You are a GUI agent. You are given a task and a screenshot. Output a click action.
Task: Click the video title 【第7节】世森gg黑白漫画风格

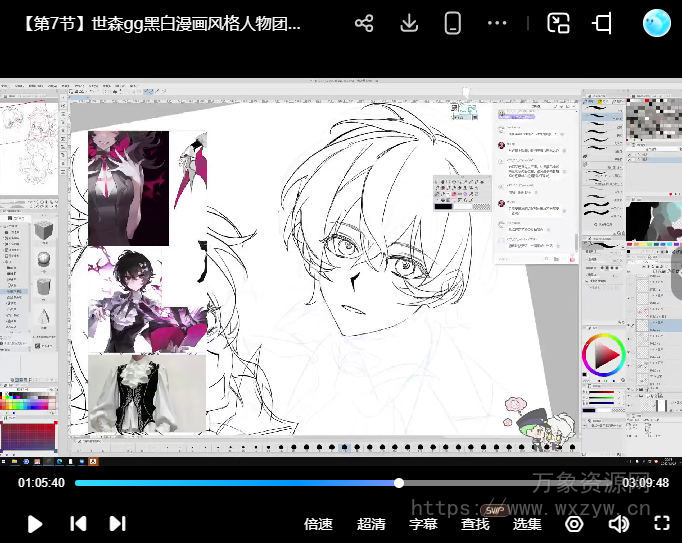(160, 23)
